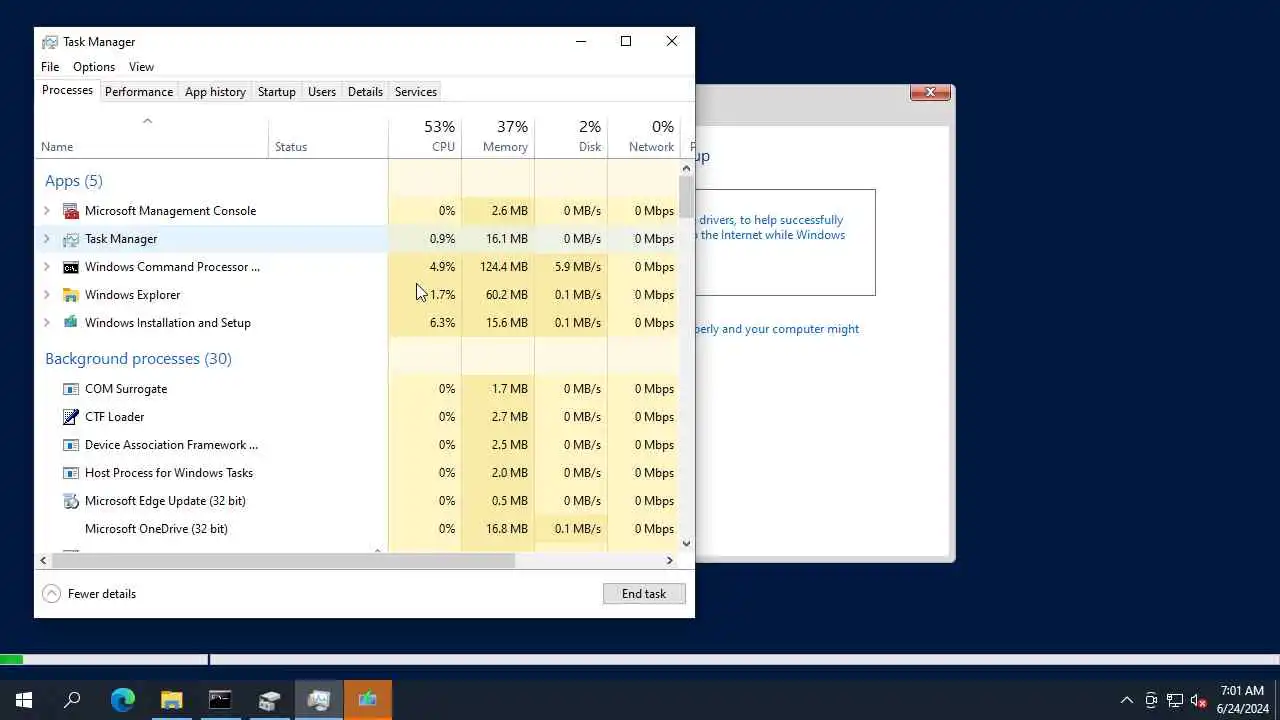
Task: Open the Options menu
Action: [94, 67]
